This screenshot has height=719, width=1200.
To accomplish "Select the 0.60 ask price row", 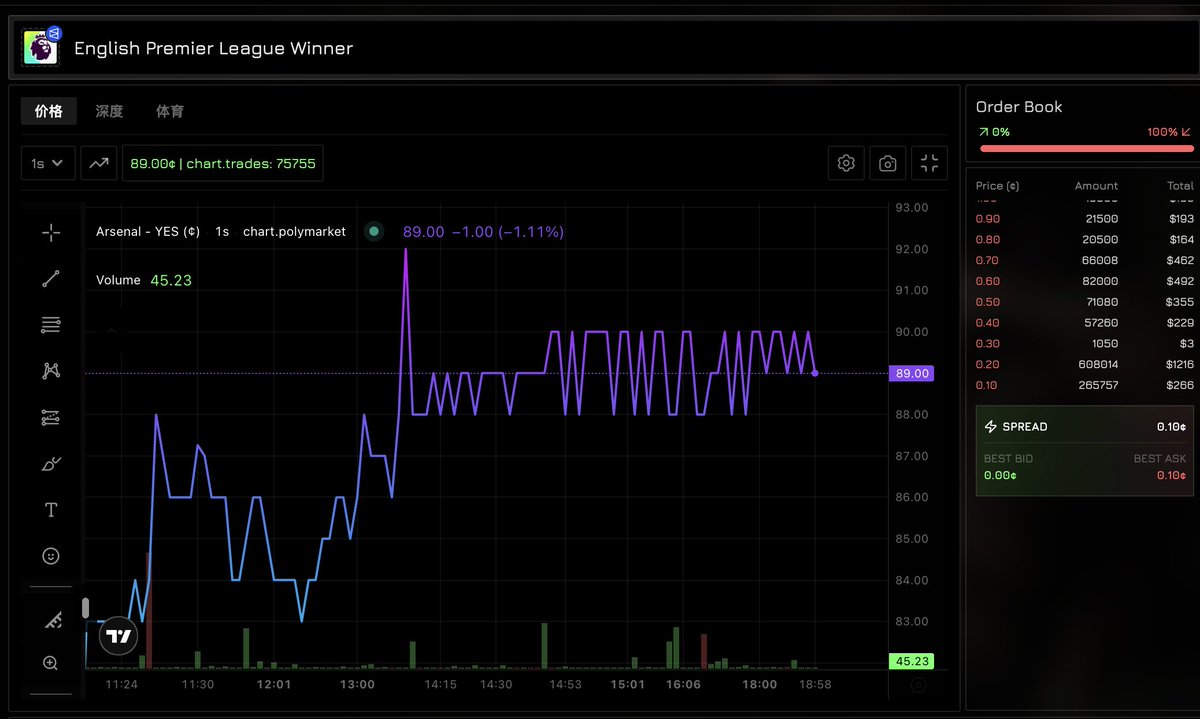I will click(1085, 281).
